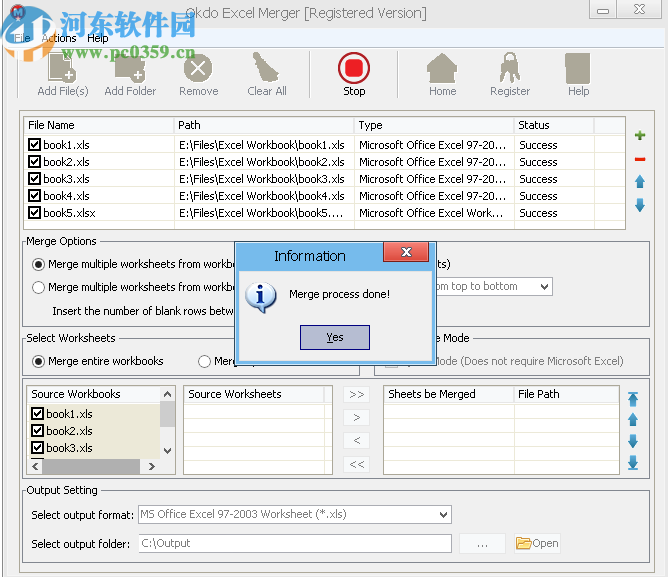Image resolution: width=668 pixels, height=577 pixels.
Task: Toggle book3.xls checkbox in Source Workbooks
Action: click(x=37, y=447)
